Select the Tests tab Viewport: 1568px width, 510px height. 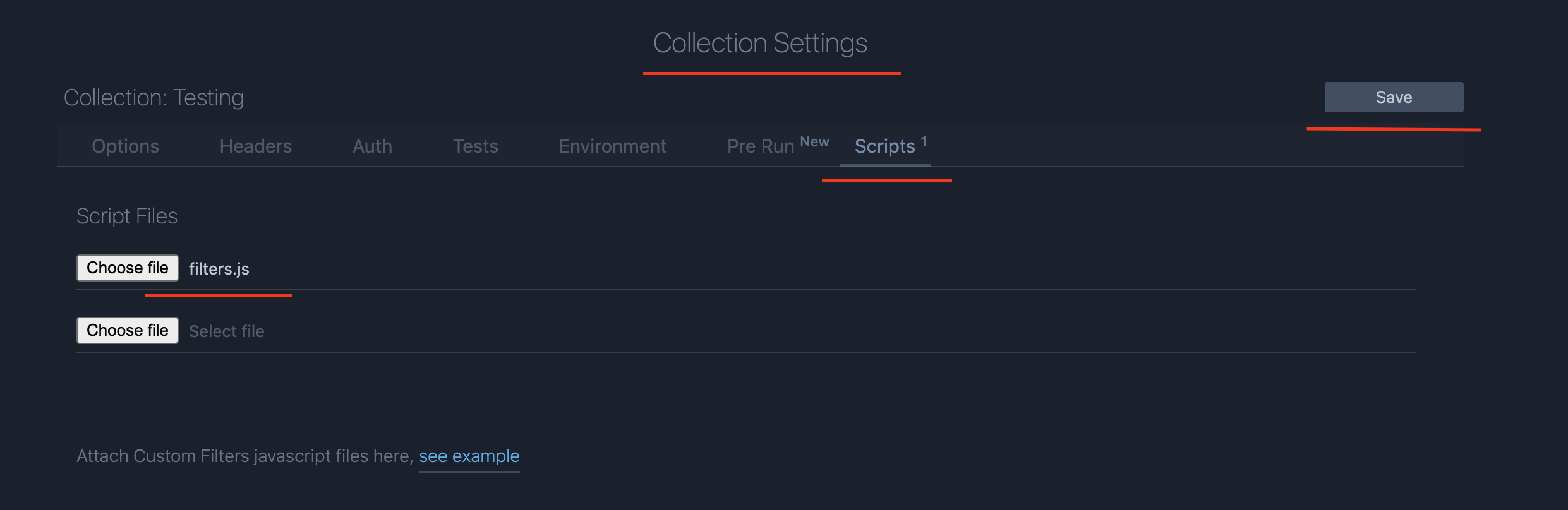[476, 146]
